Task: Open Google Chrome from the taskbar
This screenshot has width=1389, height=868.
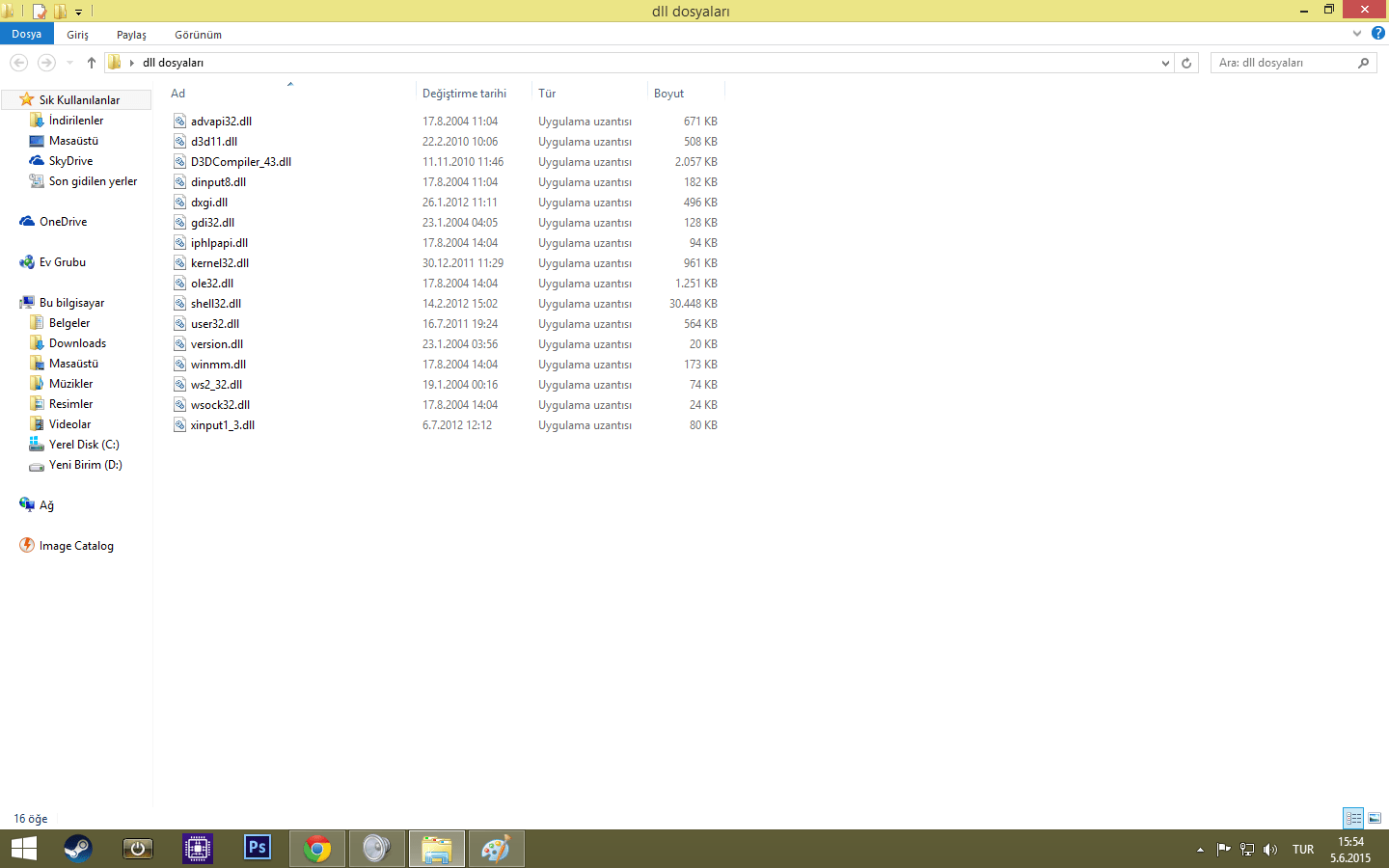Action: click(317, 849)
